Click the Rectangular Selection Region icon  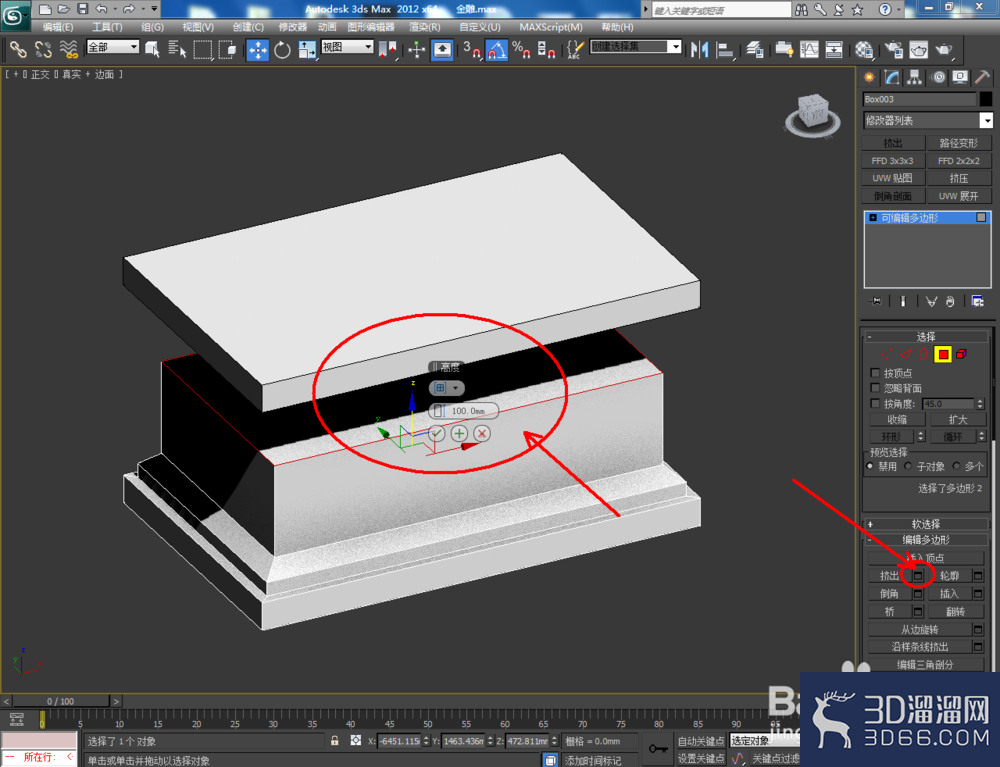point(202,49)
